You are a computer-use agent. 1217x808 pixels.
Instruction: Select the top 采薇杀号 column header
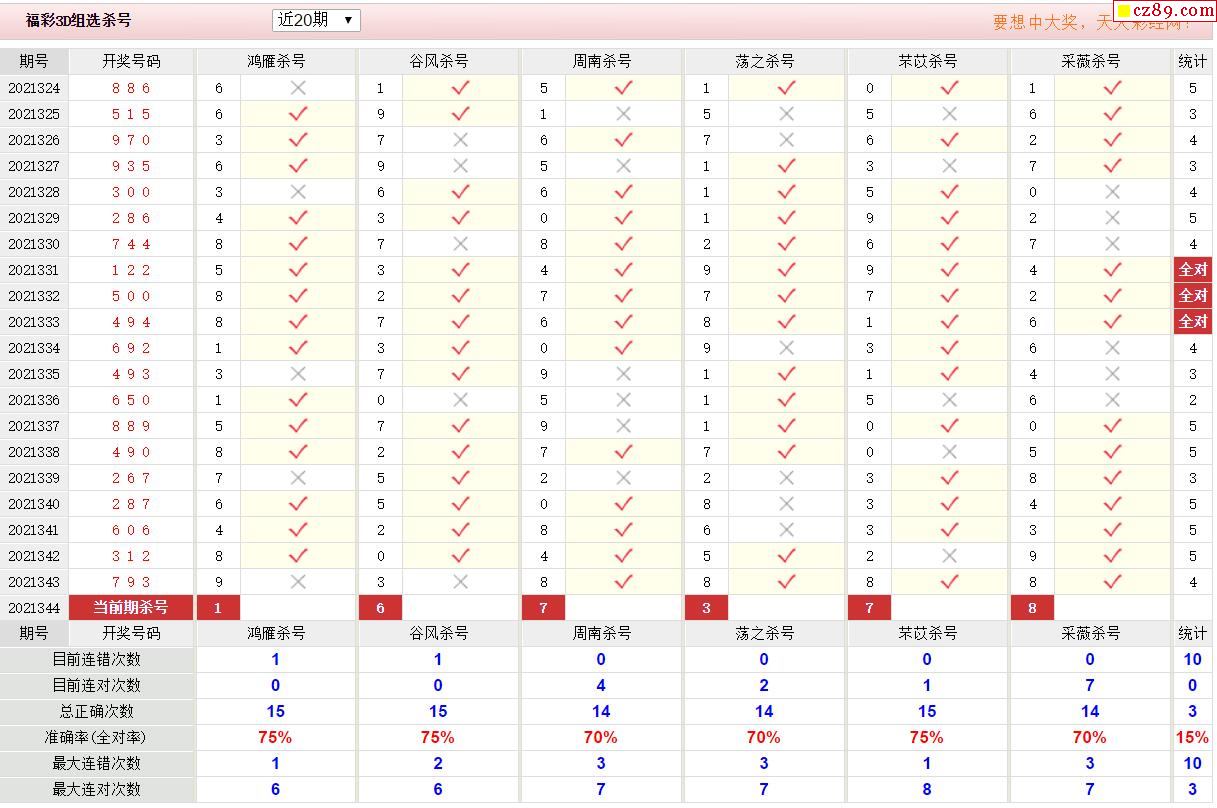[1090, 61]
